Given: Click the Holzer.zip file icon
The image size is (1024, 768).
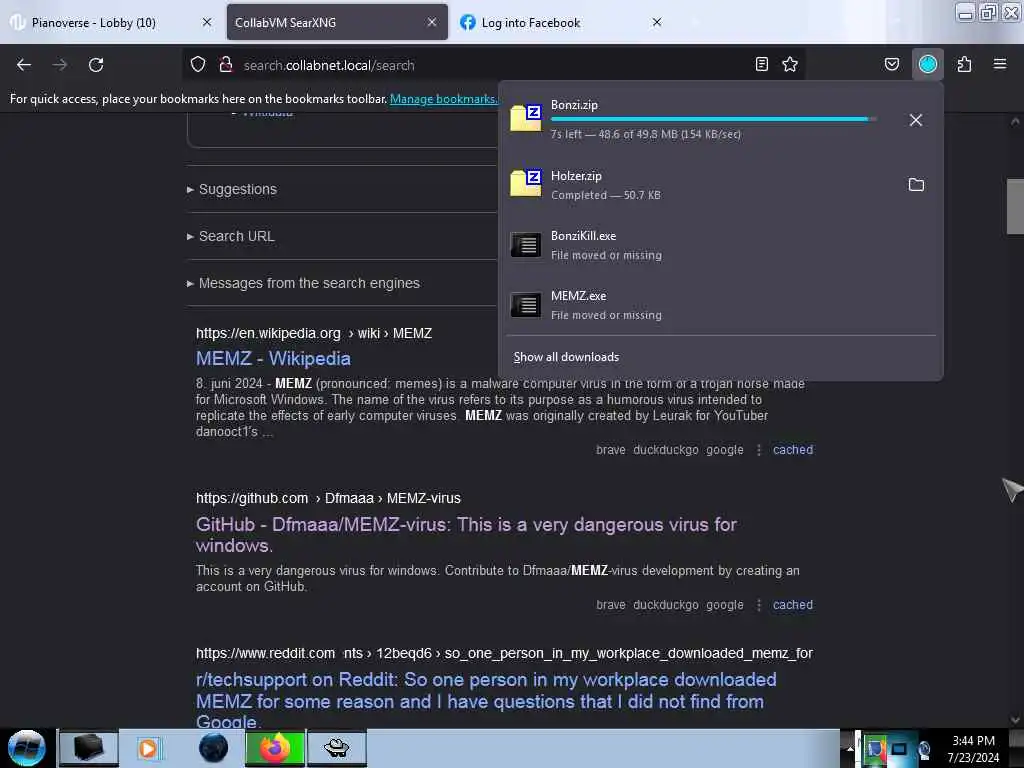Looking at the screenshot, I should [x=526, y=183].
